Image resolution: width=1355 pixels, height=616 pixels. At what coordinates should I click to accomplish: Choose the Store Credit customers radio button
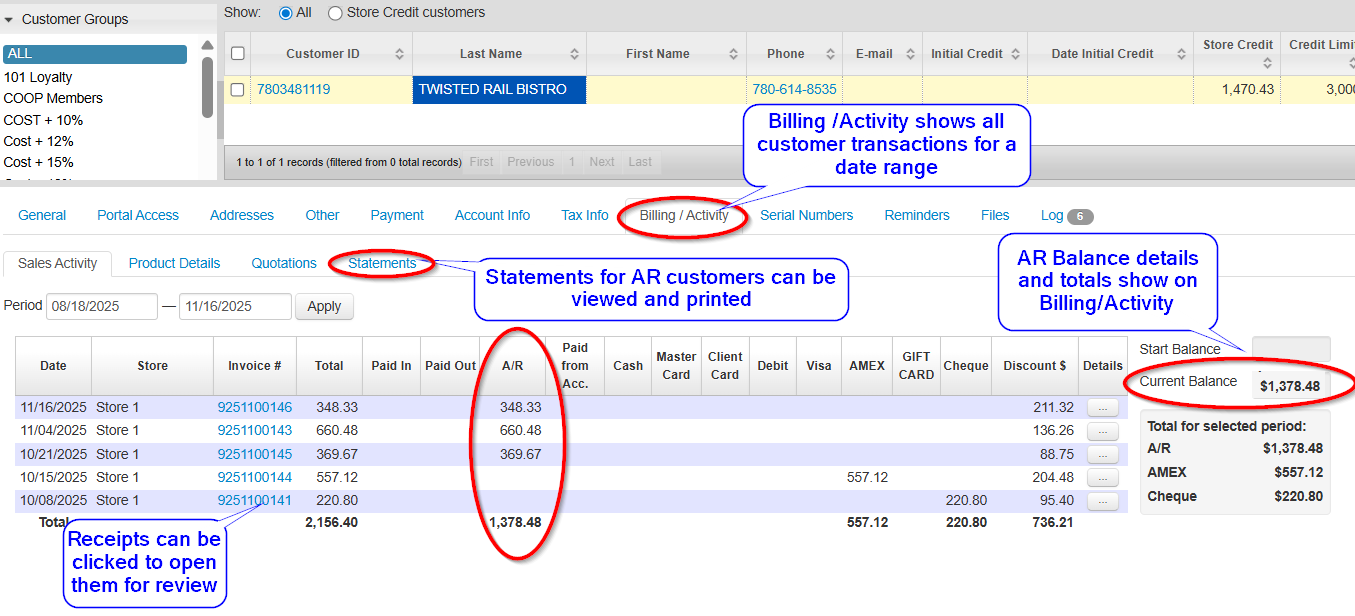(x=334, y=12)
